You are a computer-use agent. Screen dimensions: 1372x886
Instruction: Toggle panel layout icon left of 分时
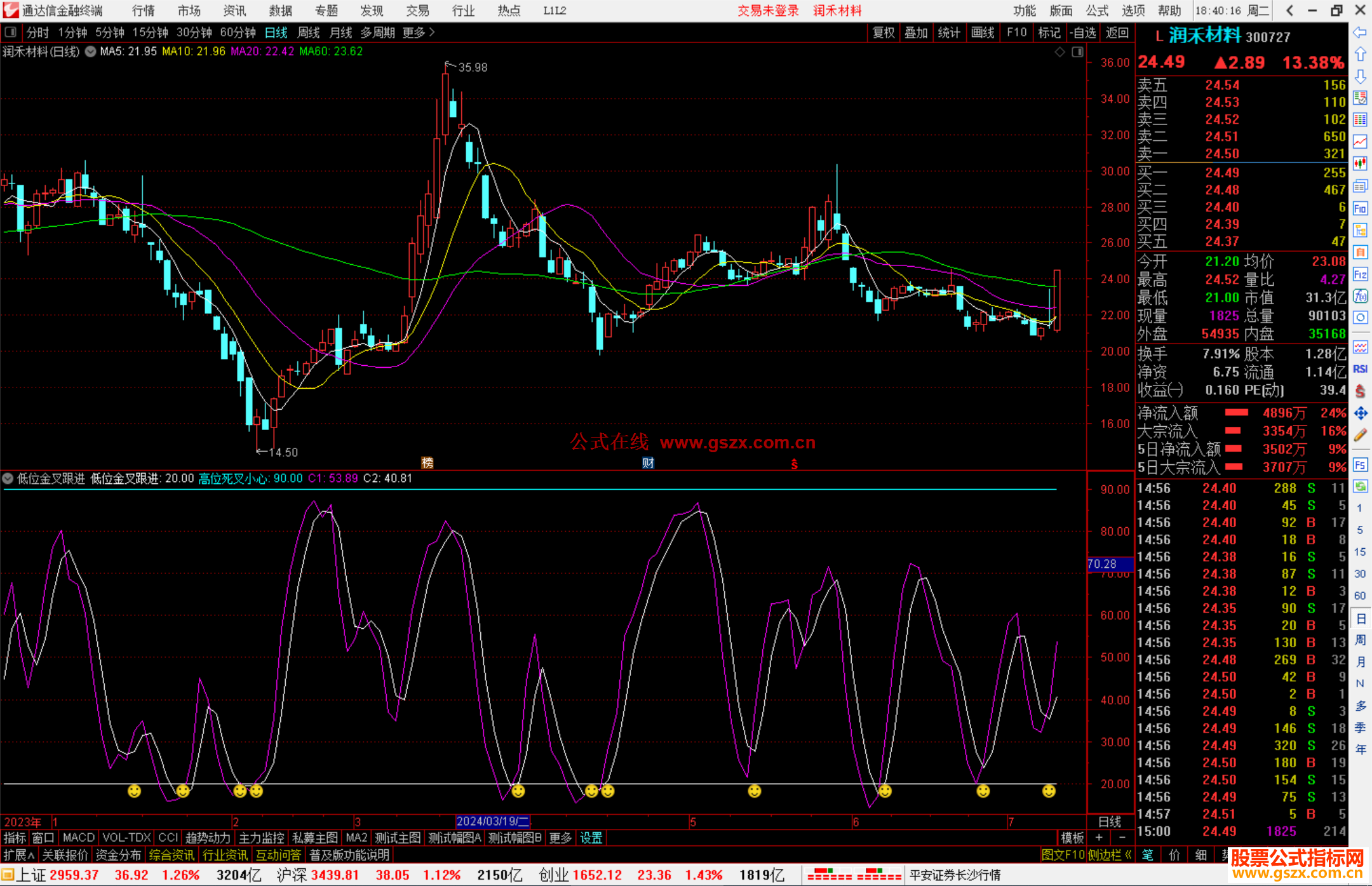click(x=10, y=32)
